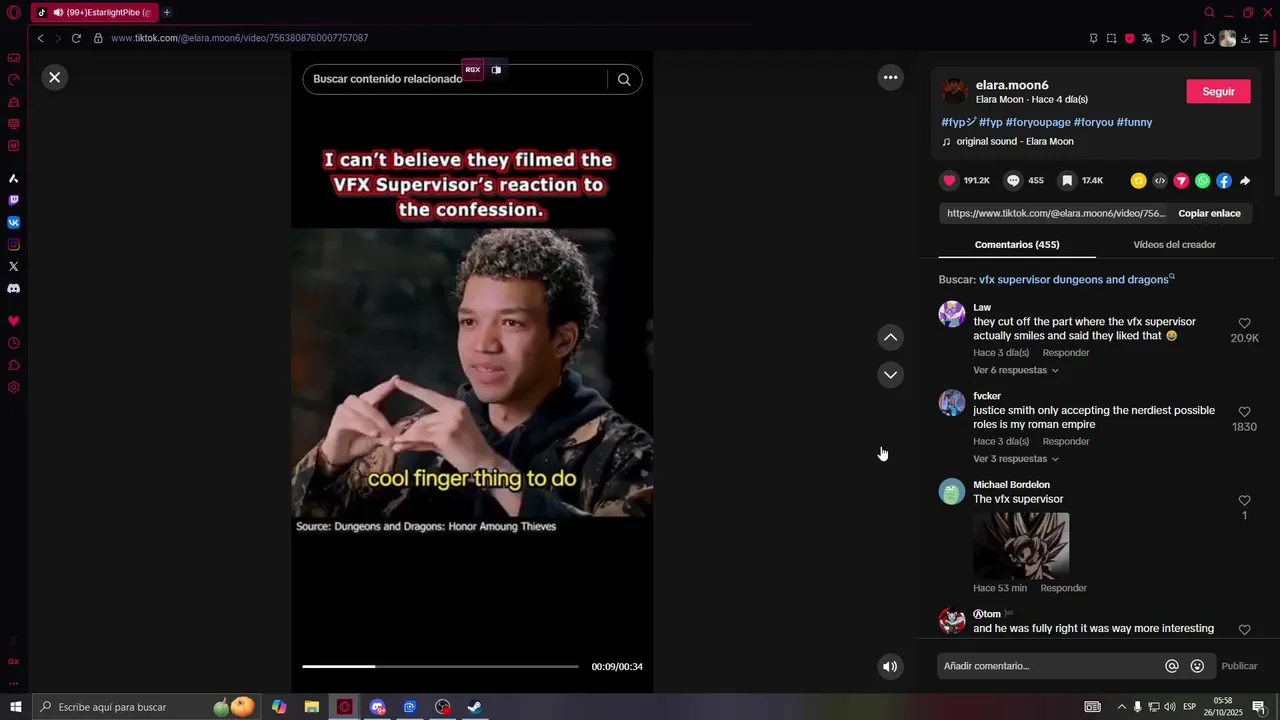Reply to Michael Bordelon's comment
Viewport: 1280px width, 720px height.
(x=1063, y=588)
